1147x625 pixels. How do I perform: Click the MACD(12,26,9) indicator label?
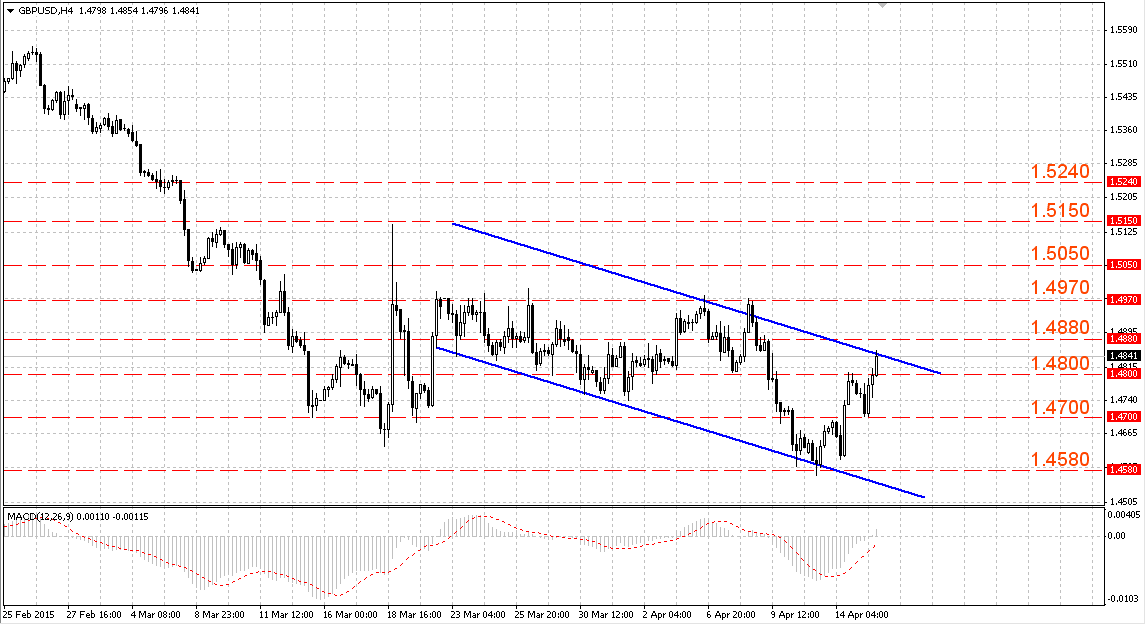40,517
